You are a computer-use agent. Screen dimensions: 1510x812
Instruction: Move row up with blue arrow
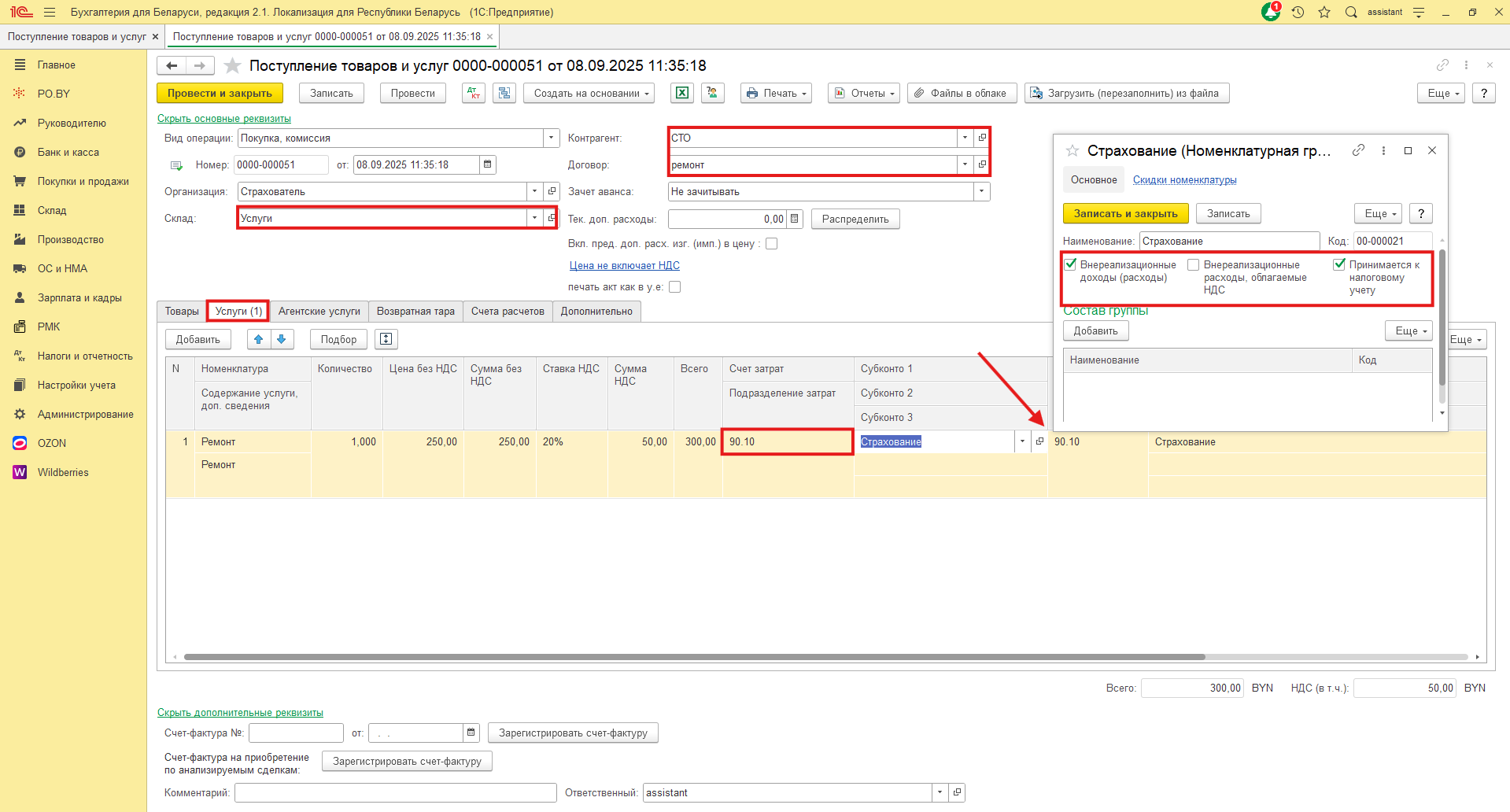pyautogui.click(x=259, y=339)
